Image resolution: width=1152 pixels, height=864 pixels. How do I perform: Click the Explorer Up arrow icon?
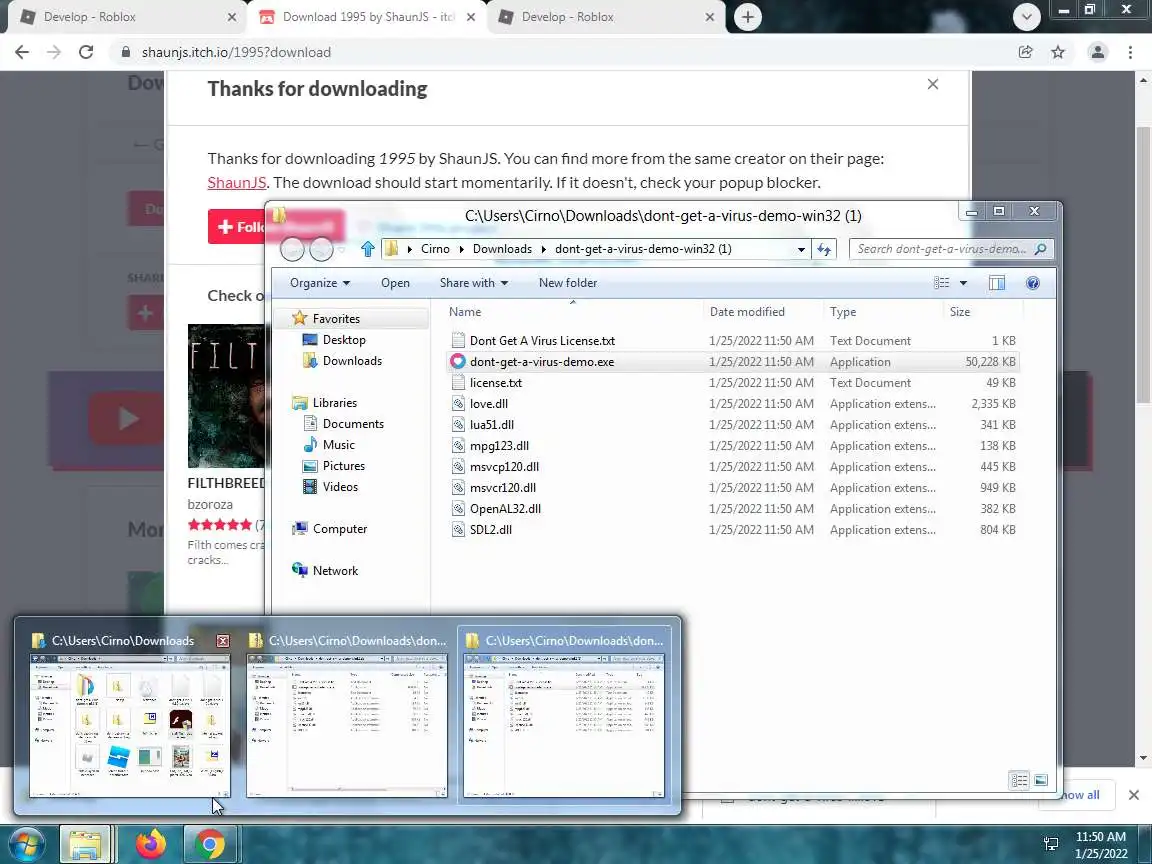pyautogui.click(x=367, y=249)
